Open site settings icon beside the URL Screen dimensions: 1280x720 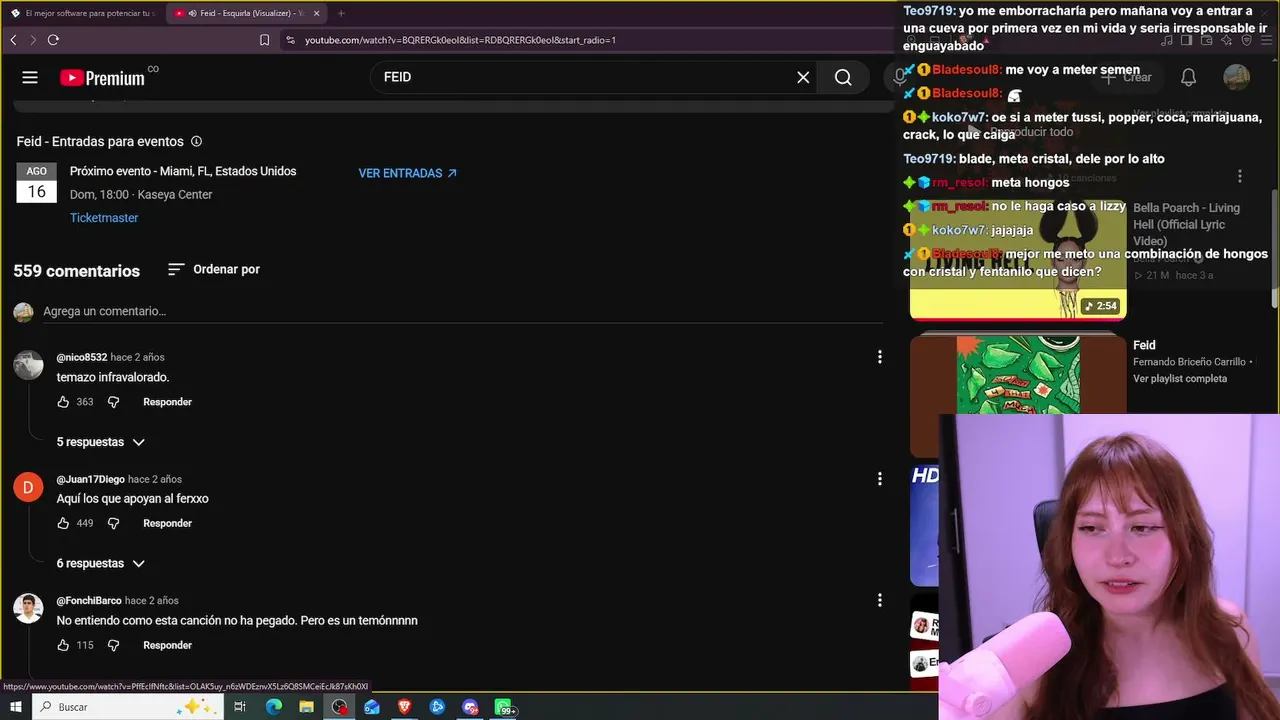pyautogui.click(x=290, y=40)
